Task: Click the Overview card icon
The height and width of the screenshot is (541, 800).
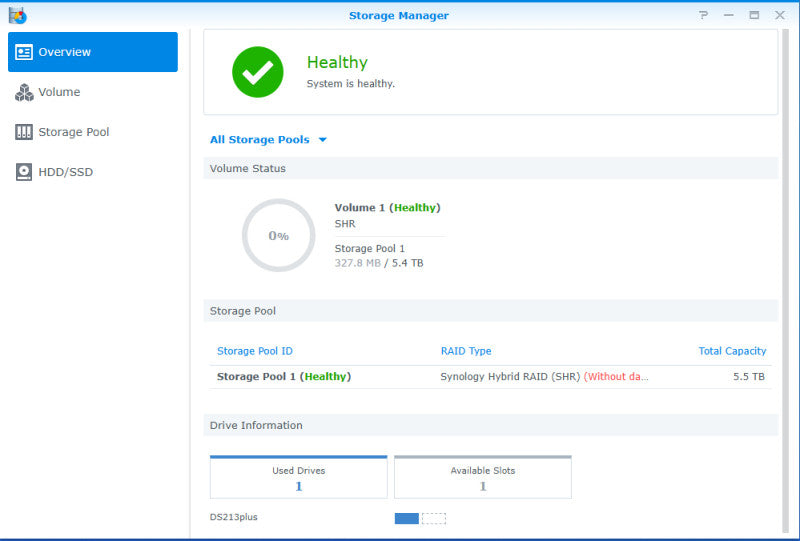Action: point(24,52)
